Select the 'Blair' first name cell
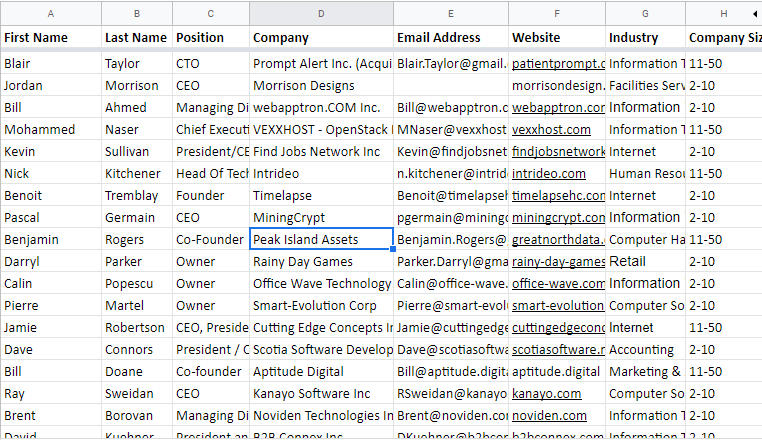Screen dimensions: 762x440 (51, 64)
